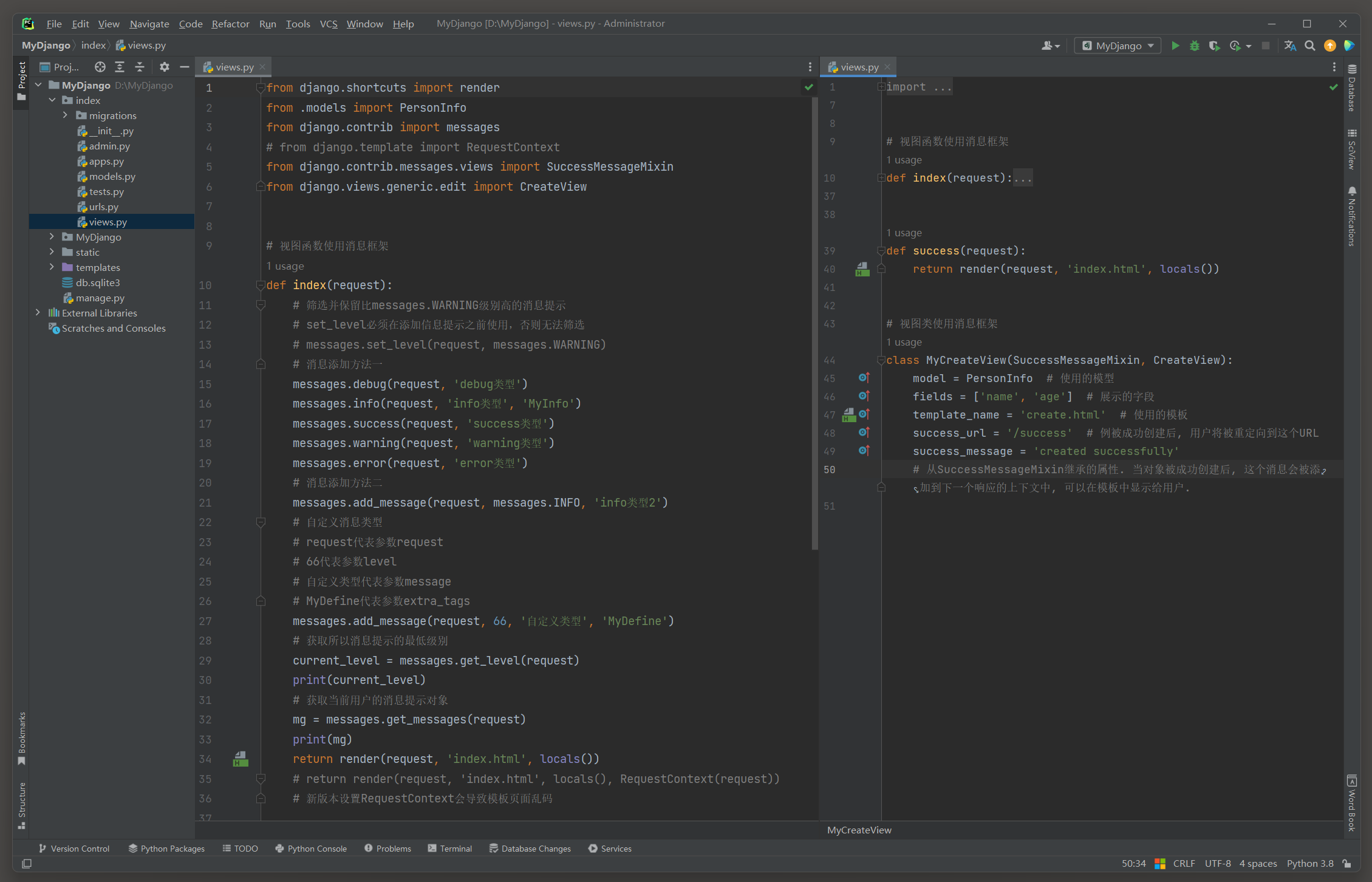Screen dimensions: 1372x882
Task: Expand the templates folder
Action: tap(52, 267)
